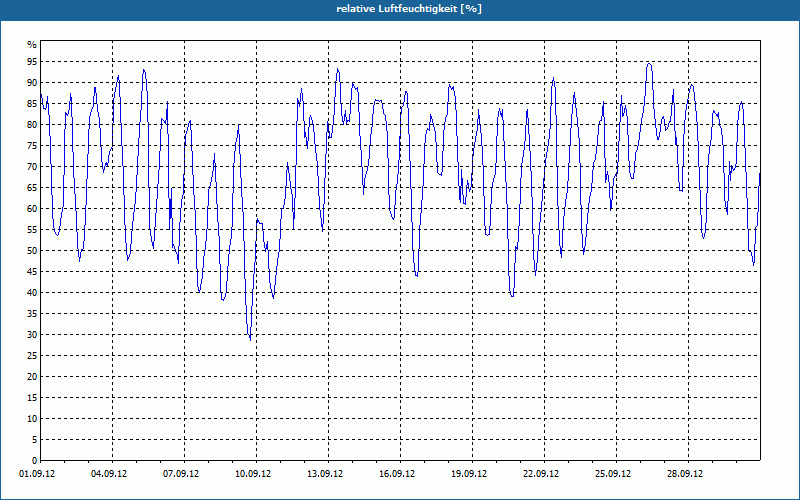
Task: Click the y-axis label '80'
Action: tap(32, 124)
